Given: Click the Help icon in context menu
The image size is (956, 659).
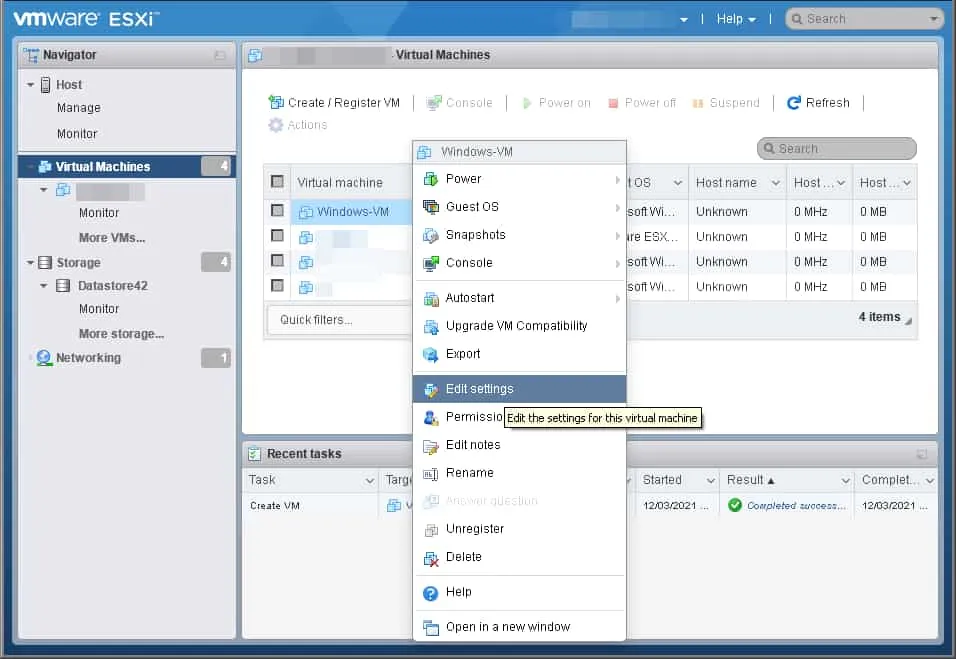Looking at the screenshot, I should click(x=431, y=593).
